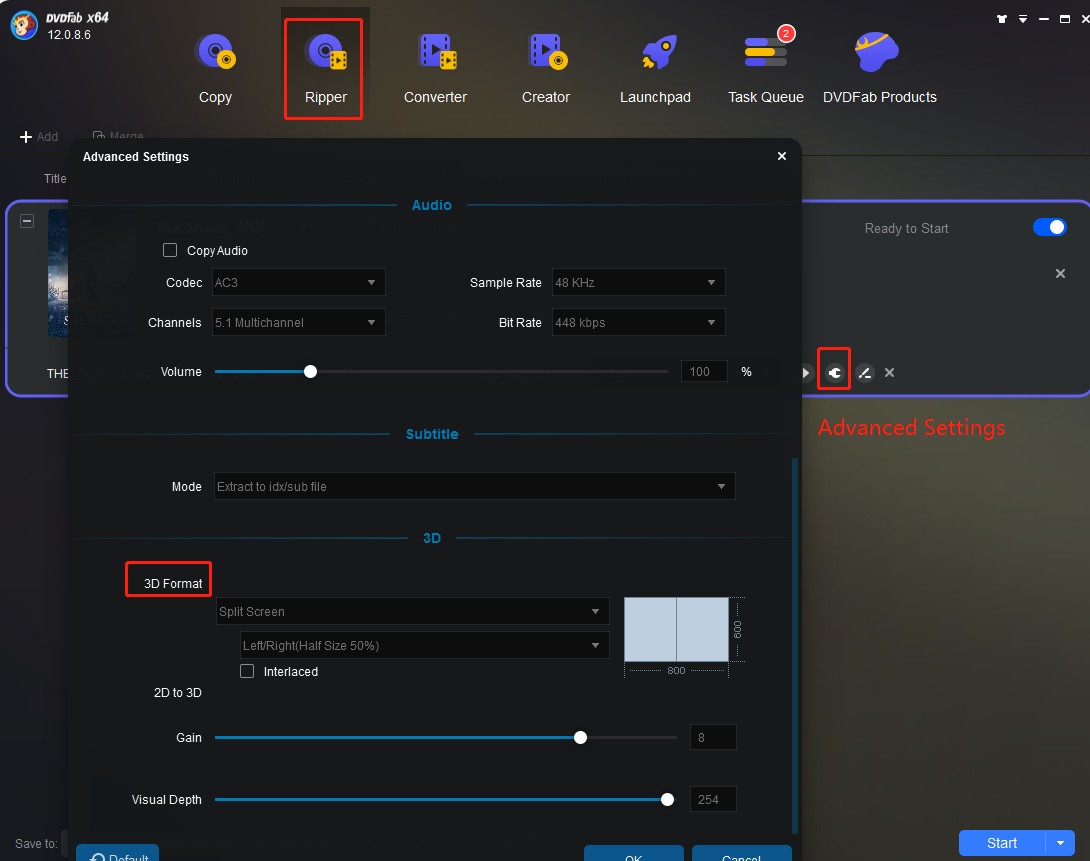1090x861 pixels.
Task: Check the Interlaced option under 3D
Action: 247,671
